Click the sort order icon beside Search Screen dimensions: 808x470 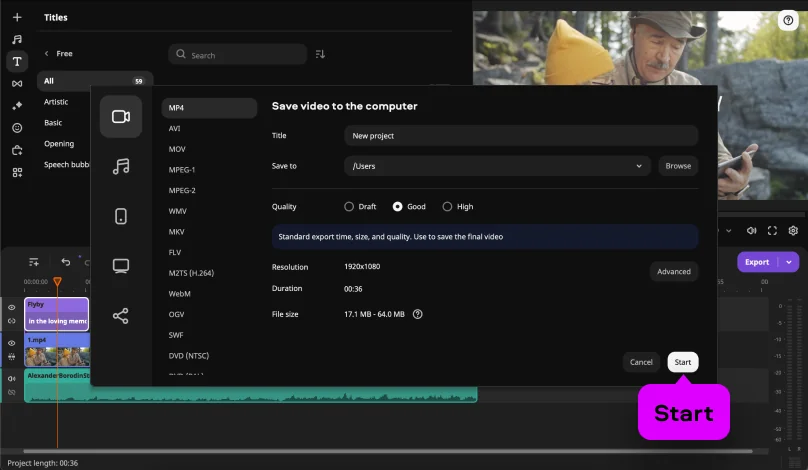click(320, 54)
